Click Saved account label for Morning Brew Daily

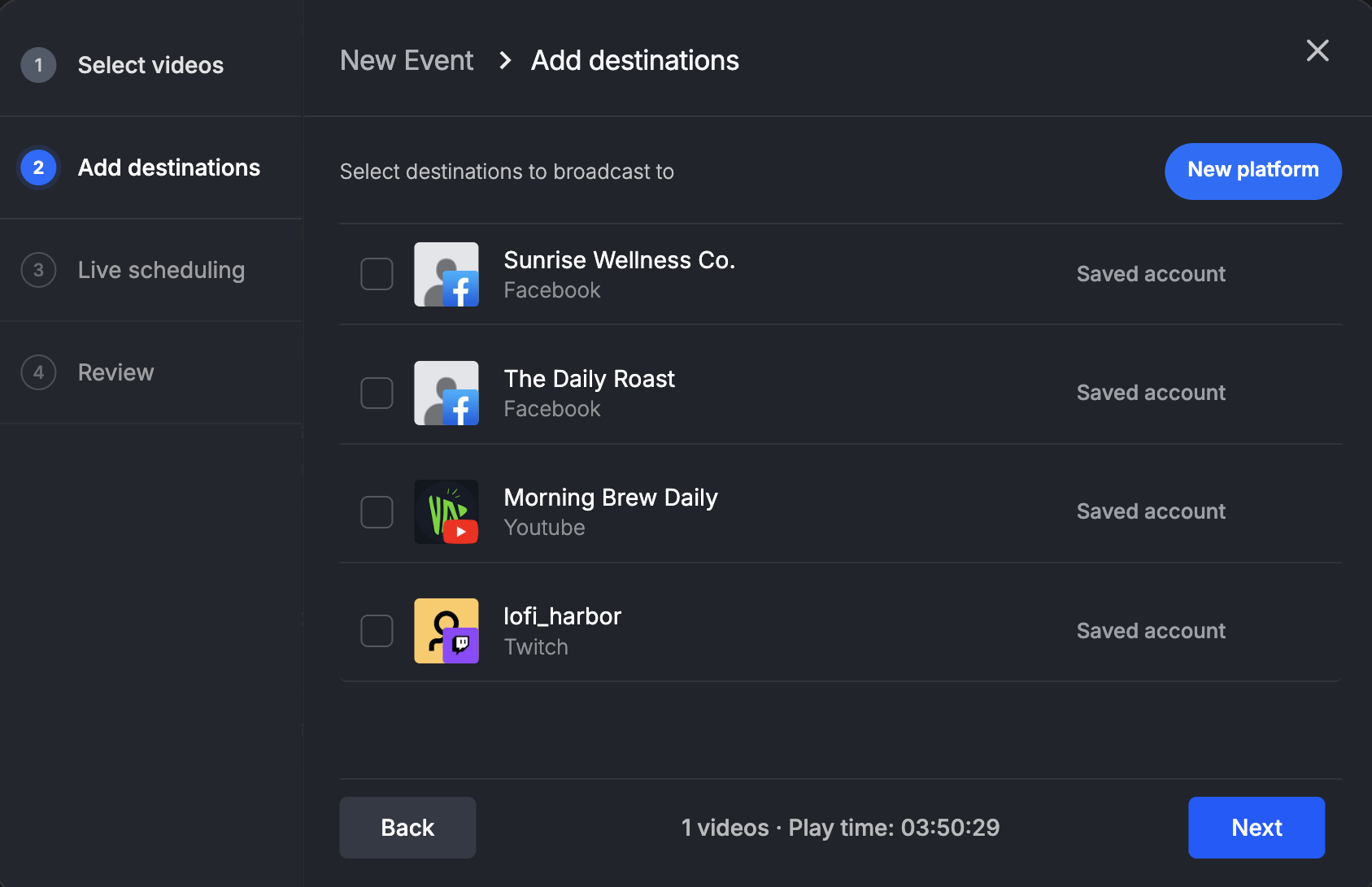(x=1151, y=511)
